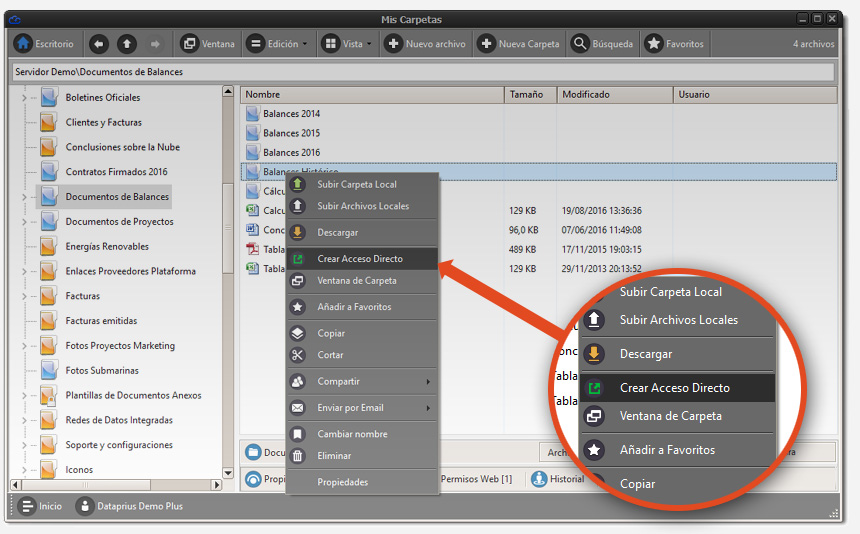Click Nuevo archivo button
Image resolution: width=860 pixels, height=534 pixels.
[x=425, y=44]
